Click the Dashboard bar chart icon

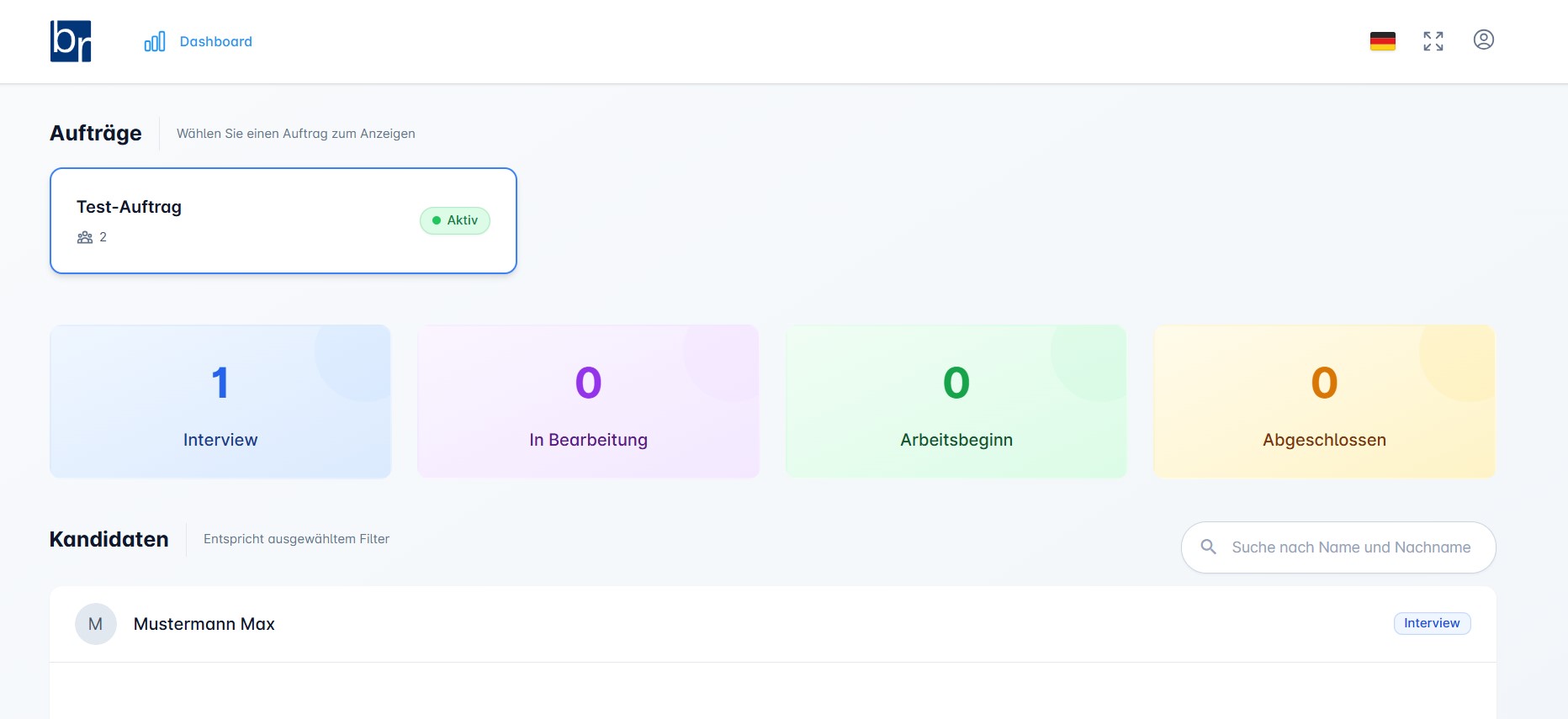[x=155, y=42]
